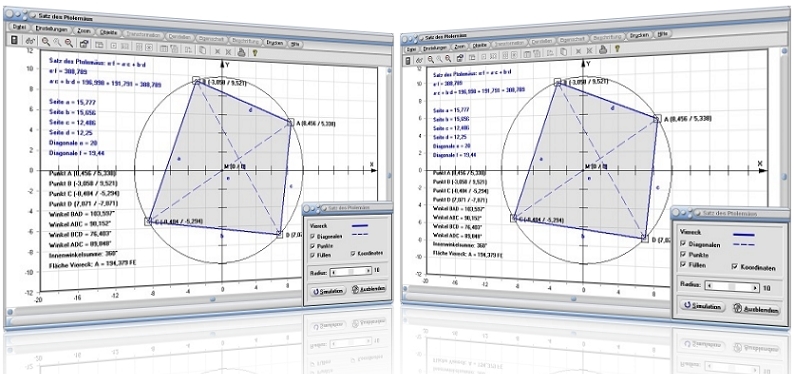Screen dimensions: 794x374
Task: Click Simulation button in right control panel
Action: [x=702, y=306]
